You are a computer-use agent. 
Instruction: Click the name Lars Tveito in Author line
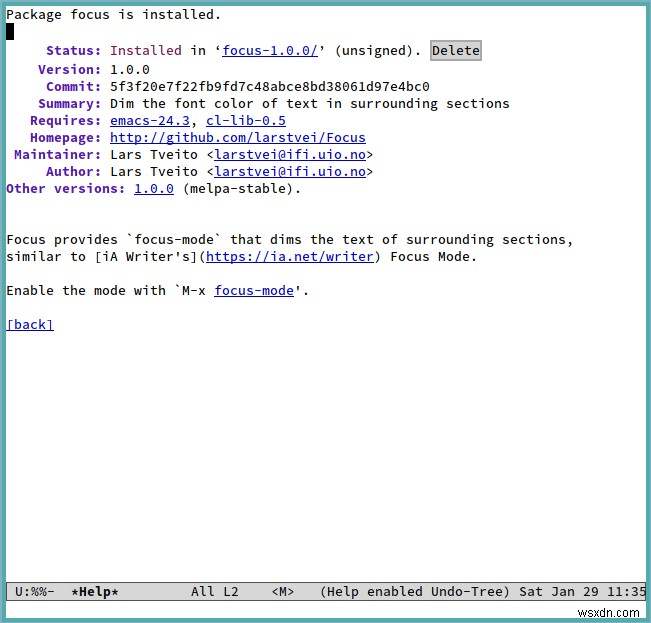point(154,172)
